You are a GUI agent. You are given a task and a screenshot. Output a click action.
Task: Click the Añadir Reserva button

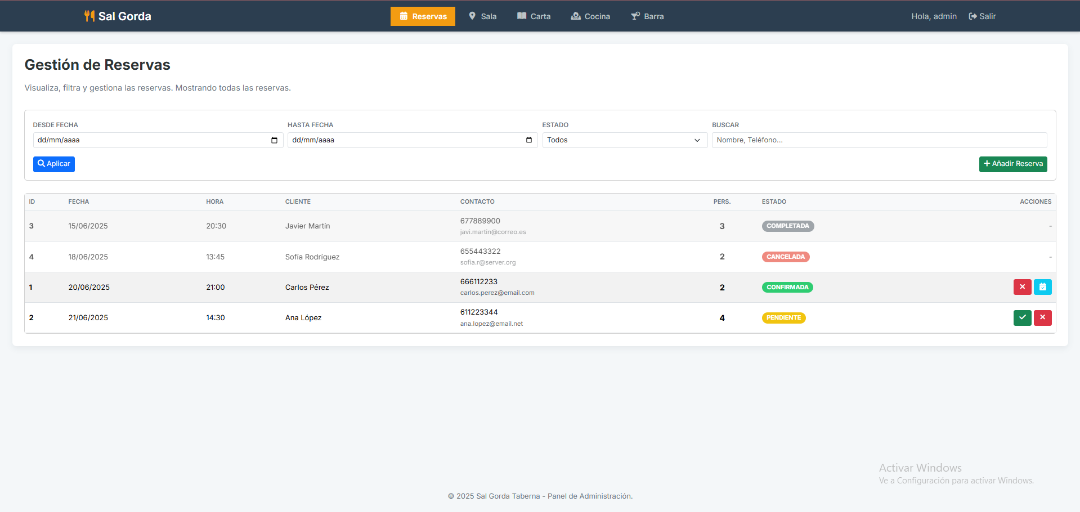point(1012,164)
